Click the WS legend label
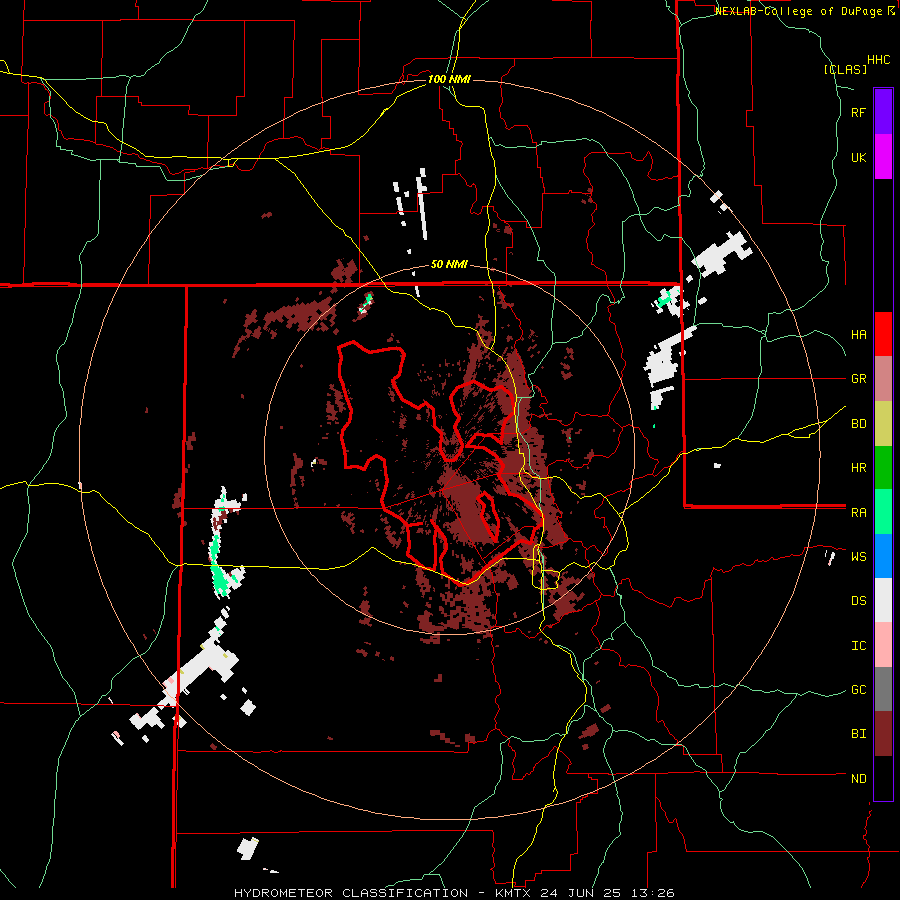This screenshot has height=900, width=900. 858,557
